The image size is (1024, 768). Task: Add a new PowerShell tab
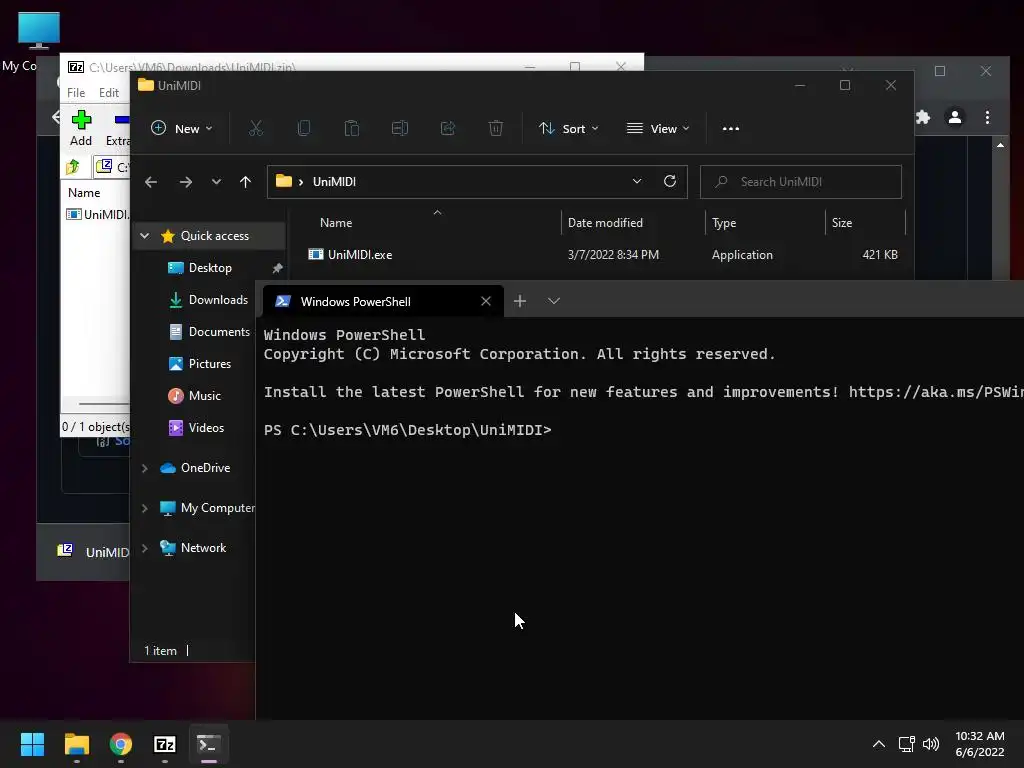click(x=520, y=301)
